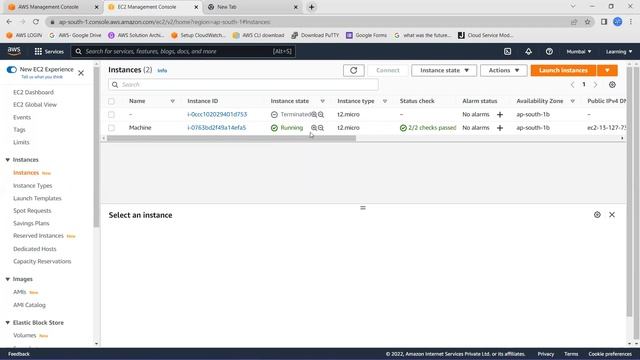
Task: Open AMIs in the sidebar
Action: click(20, 292)
